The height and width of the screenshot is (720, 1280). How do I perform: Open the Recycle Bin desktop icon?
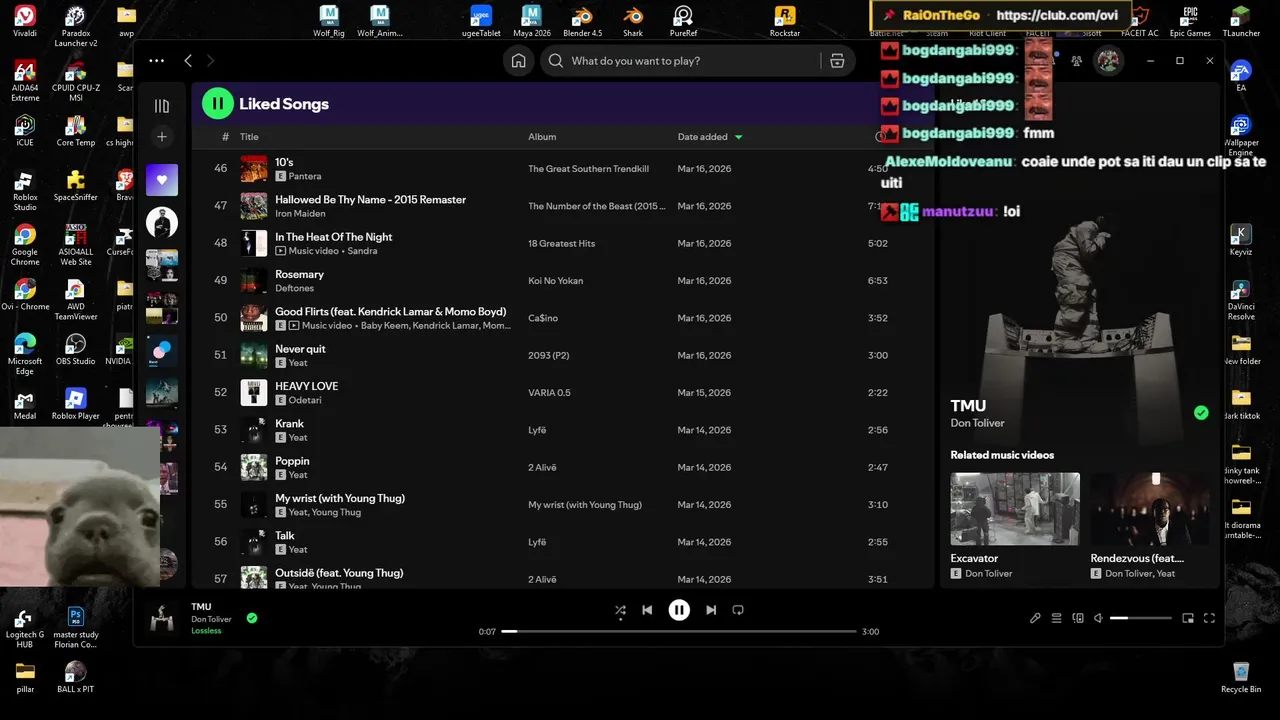pos(1241,677)
